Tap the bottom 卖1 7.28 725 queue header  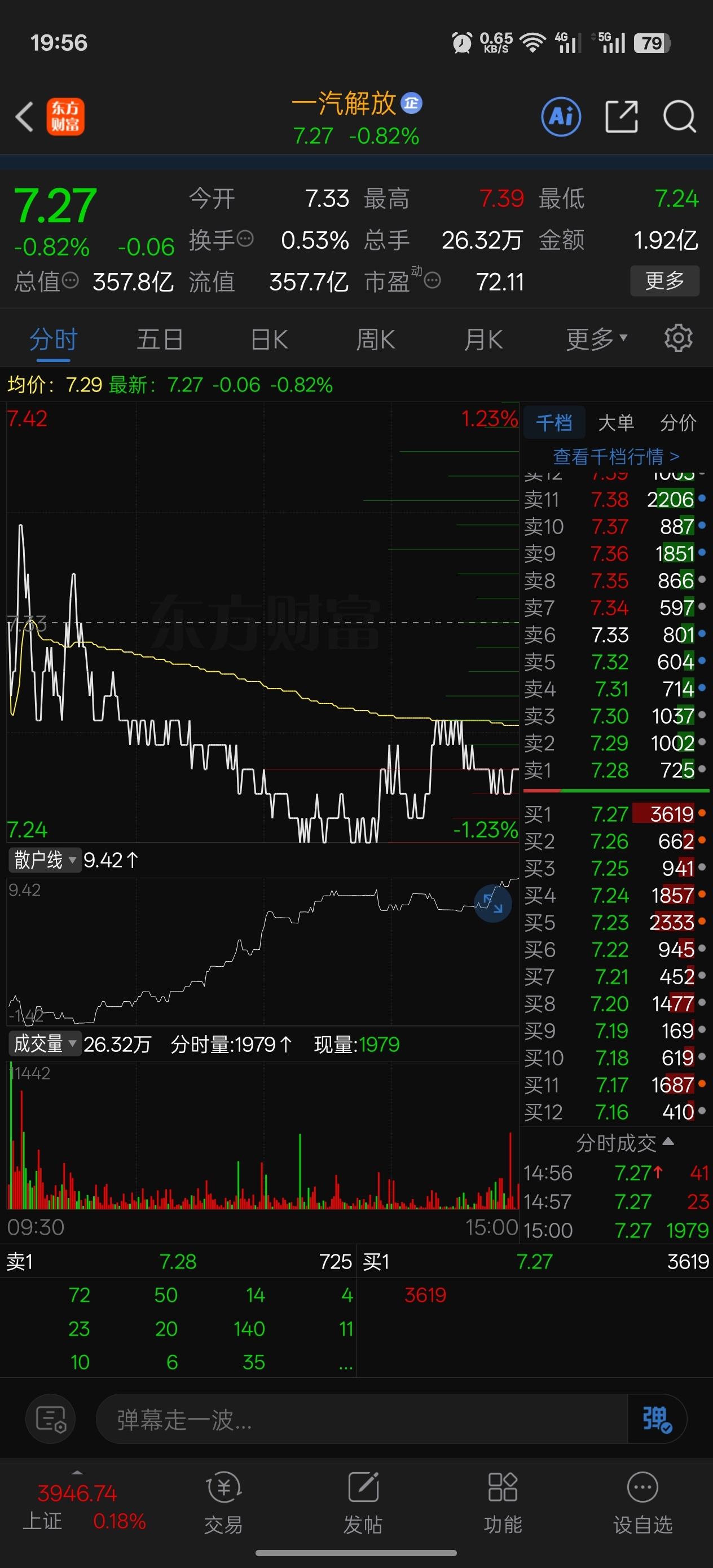click(179, 1261)
